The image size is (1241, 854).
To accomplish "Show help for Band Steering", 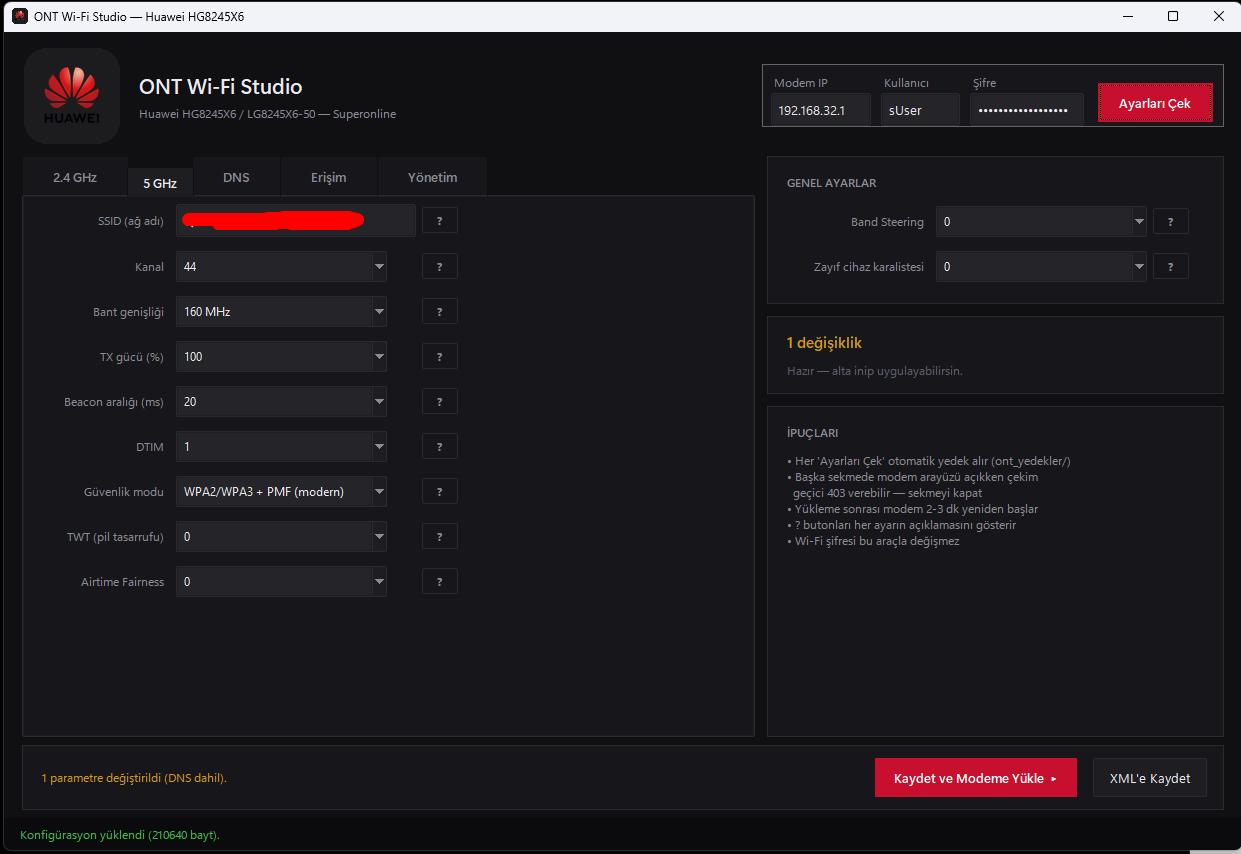I will [1171, 221].
